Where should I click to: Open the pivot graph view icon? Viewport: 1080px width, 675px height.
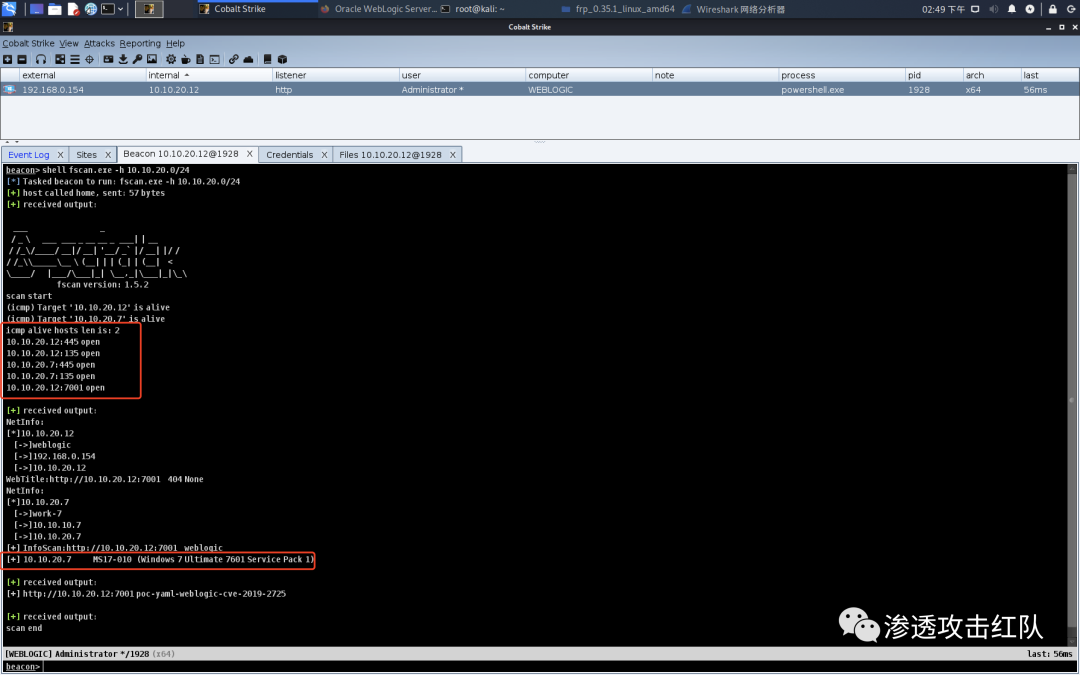(x=60, y=59)
